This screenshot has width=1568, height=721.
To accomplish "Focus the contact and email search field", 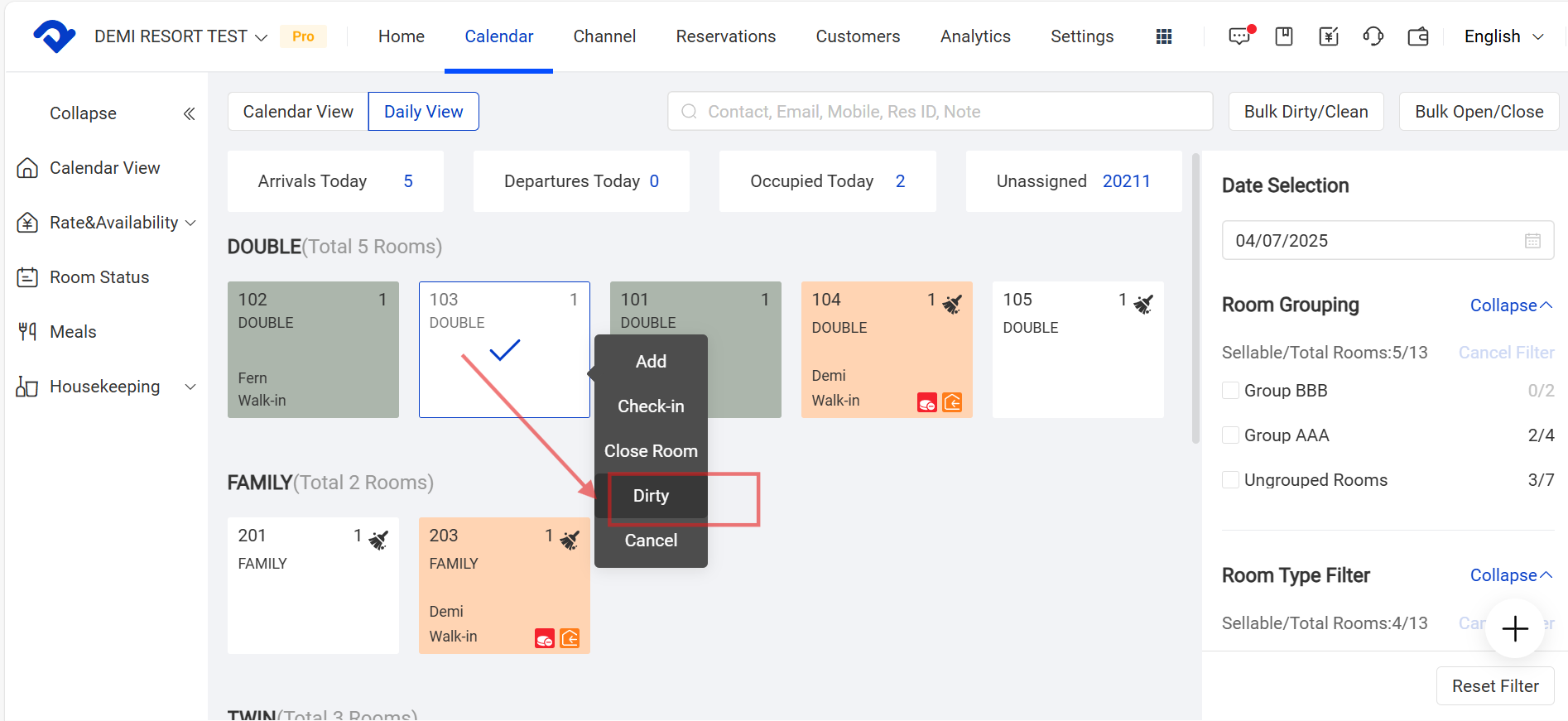I will (x=940, y=112).
